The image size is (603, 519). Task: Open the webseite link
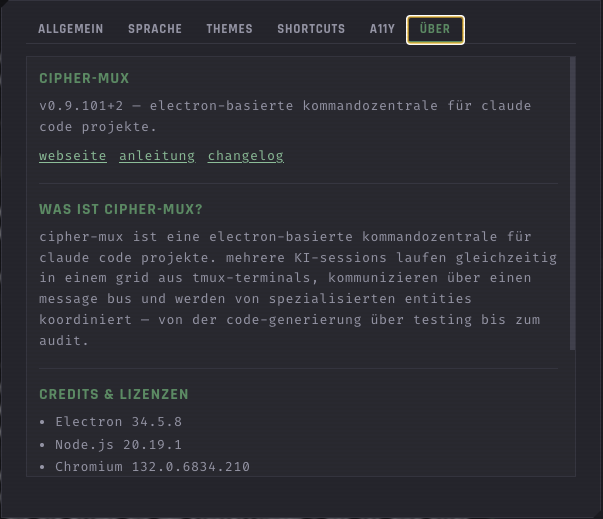point(73,156)
